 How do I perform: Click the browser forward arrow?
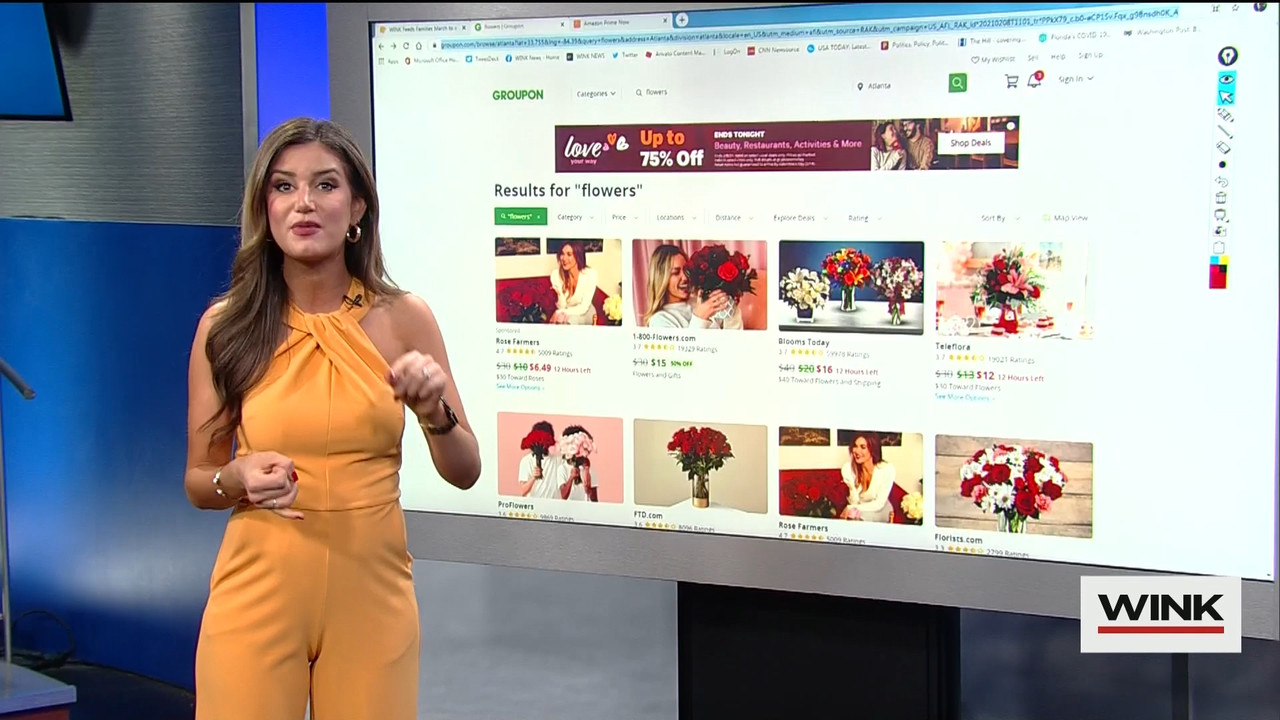pyautogui.click(x=393, y=46)
